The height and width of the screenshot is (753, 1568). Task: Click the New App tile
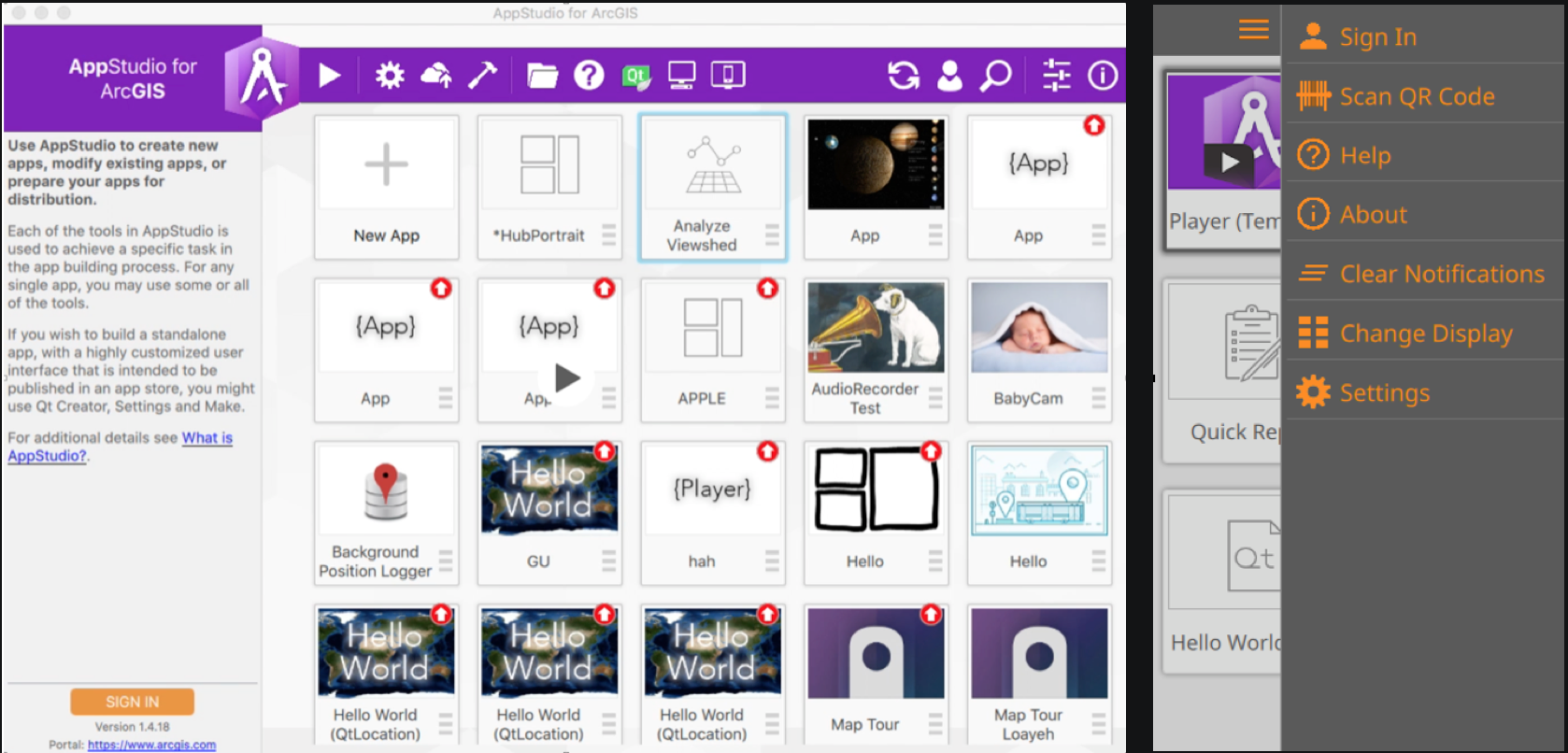(x=386, y=187)
